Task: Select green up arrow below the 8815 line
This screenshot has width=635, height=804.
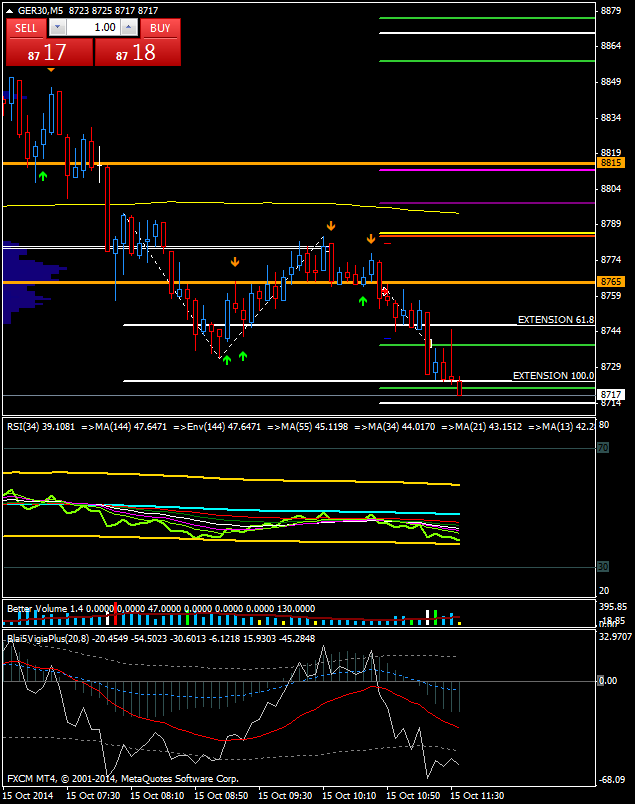Action: tap(43, 176)
